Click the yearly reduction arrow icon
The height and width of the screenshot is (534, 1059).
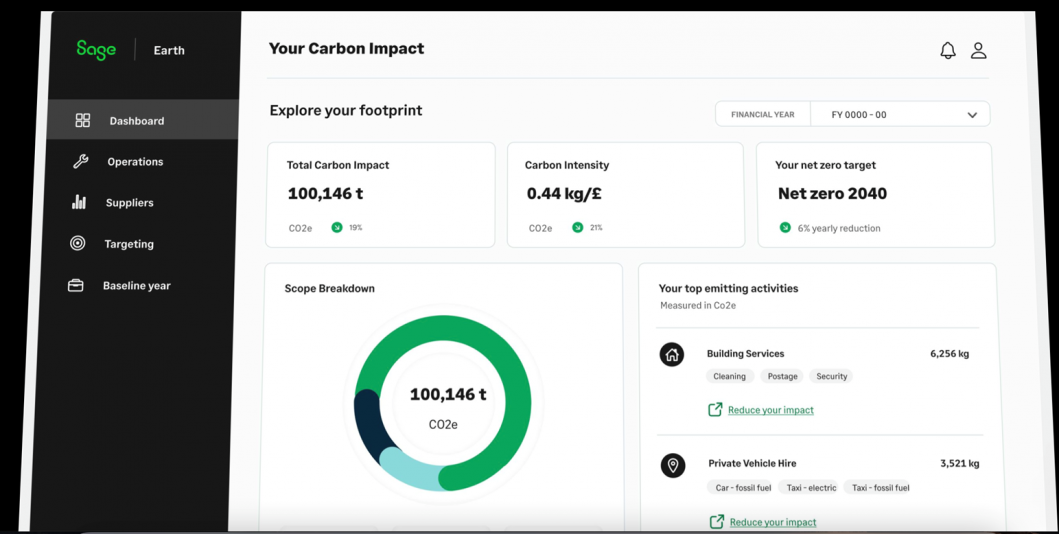(785, 228)
